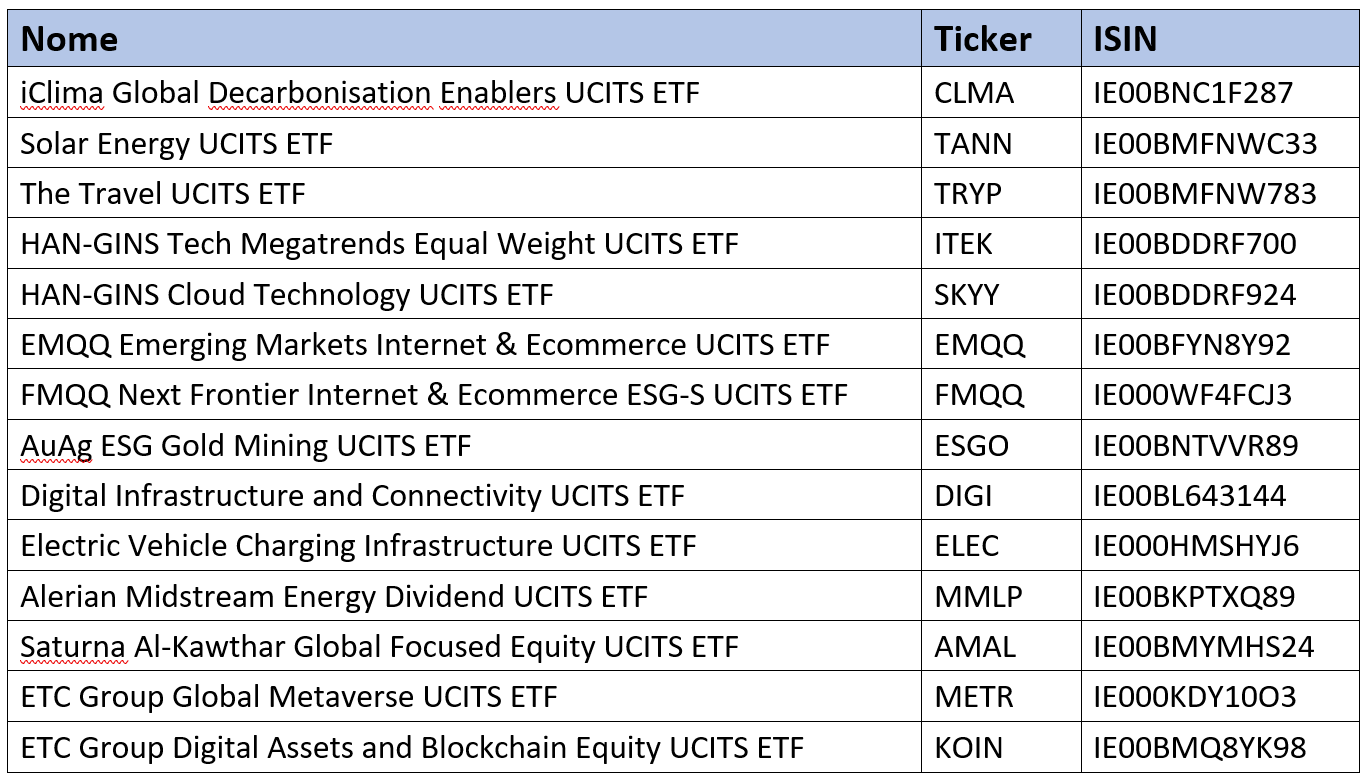Viewport: 1367px width, 779px height.
Task: Click the Nome column header
Action: [465, 39]
